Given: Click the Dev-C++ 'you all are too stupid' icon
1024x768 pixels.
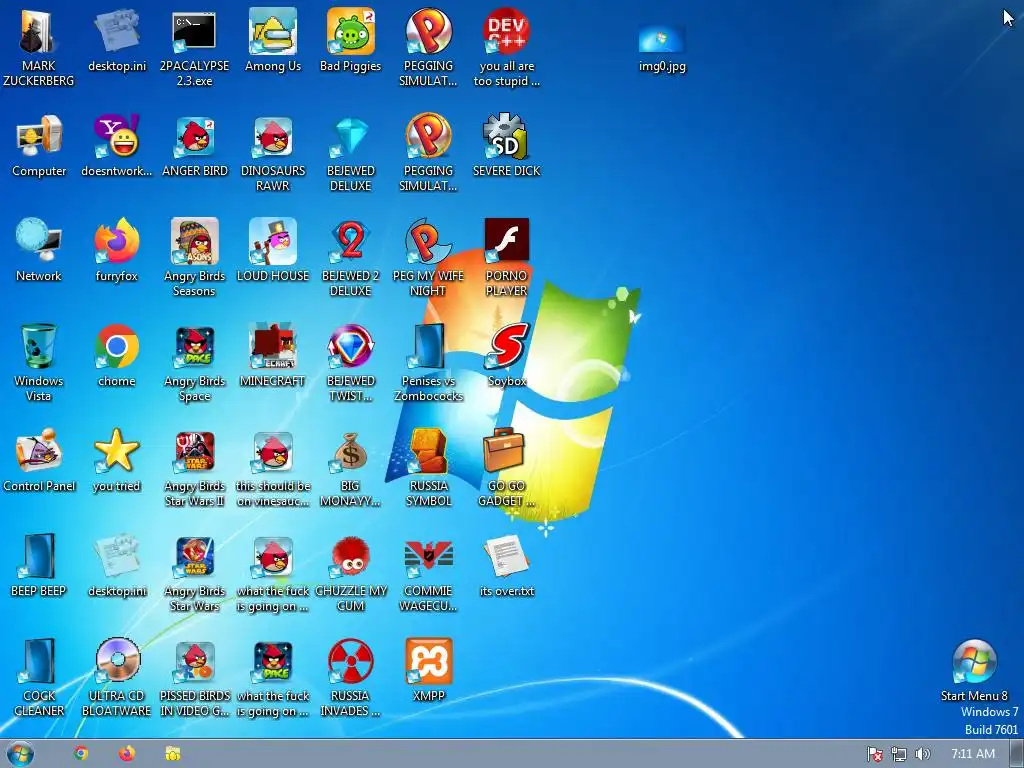Looking at the screenshot, I should (x=507, y=47).
